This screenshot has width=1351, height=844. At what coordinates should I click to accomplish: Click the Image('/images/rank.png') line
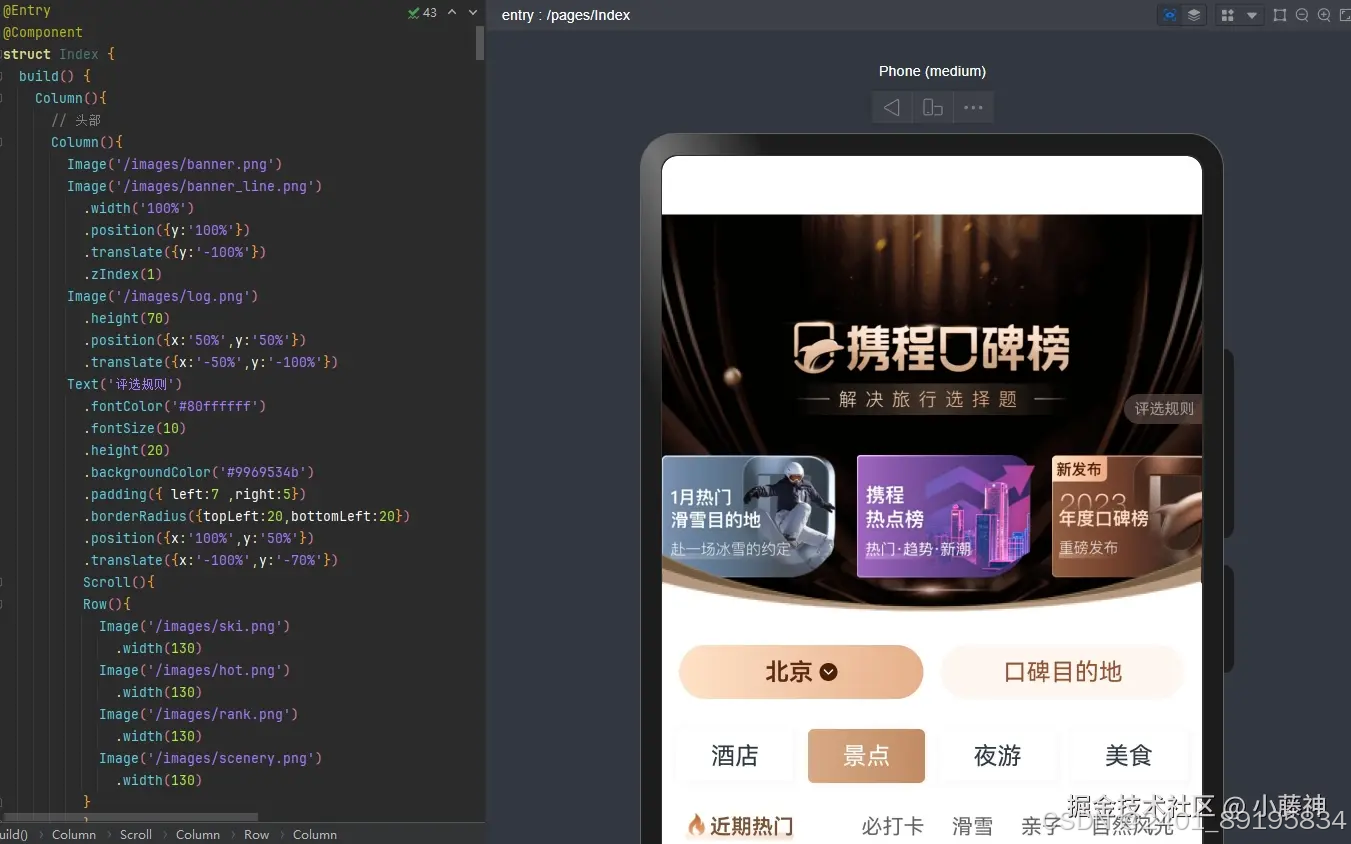coord(198,714)
